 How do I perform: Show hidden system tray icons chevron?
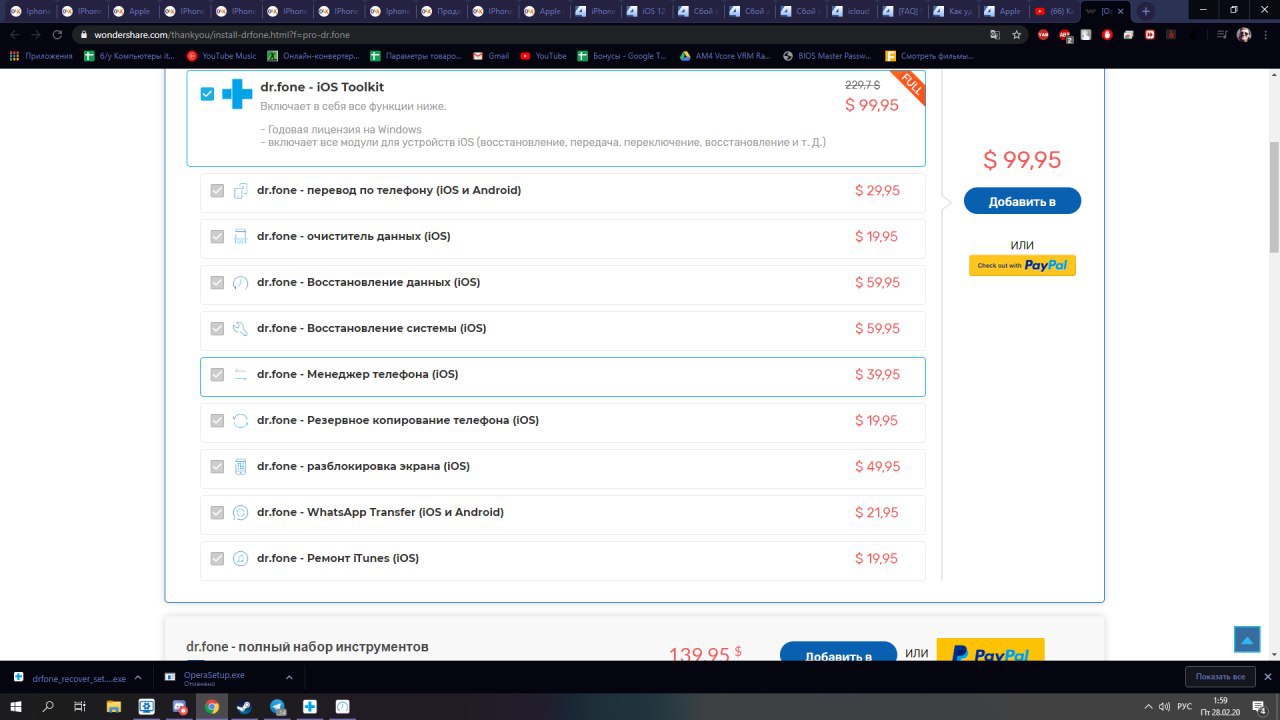pos(1147,706)
